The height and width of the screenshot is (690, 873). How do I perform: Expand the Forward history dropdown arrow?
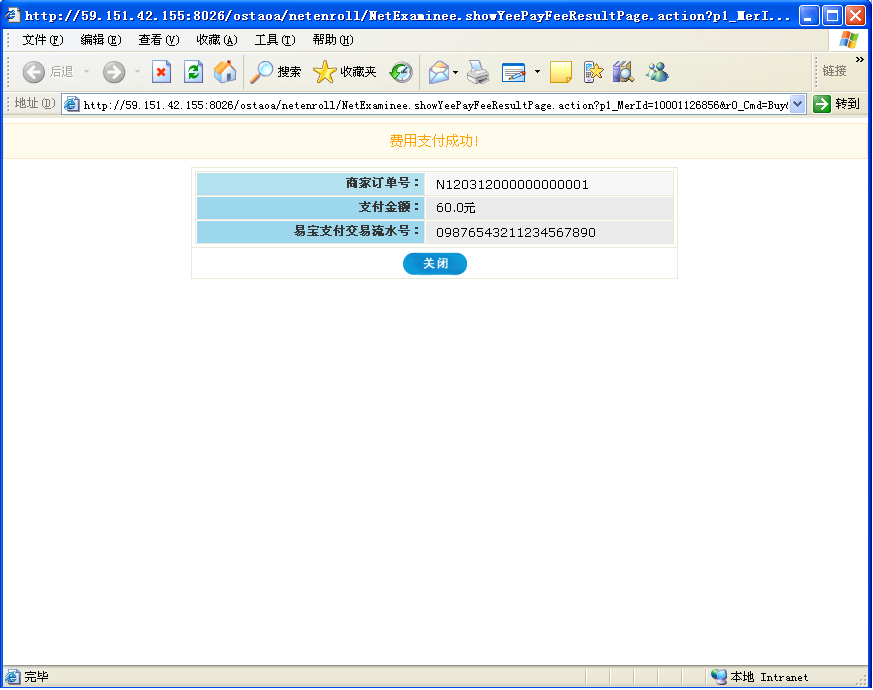[x=137, y=72]
